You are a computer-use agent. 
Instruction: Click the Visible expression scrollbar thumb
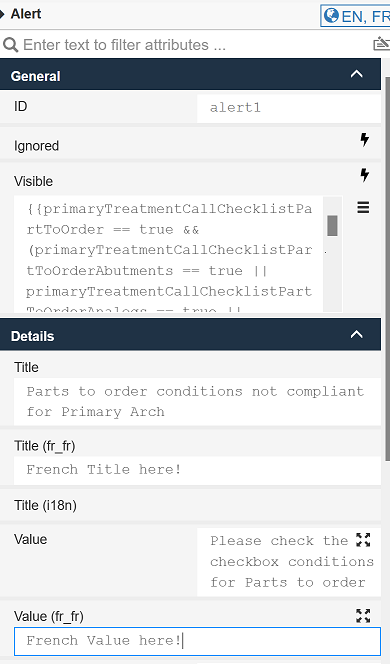[x=332, y=225]
